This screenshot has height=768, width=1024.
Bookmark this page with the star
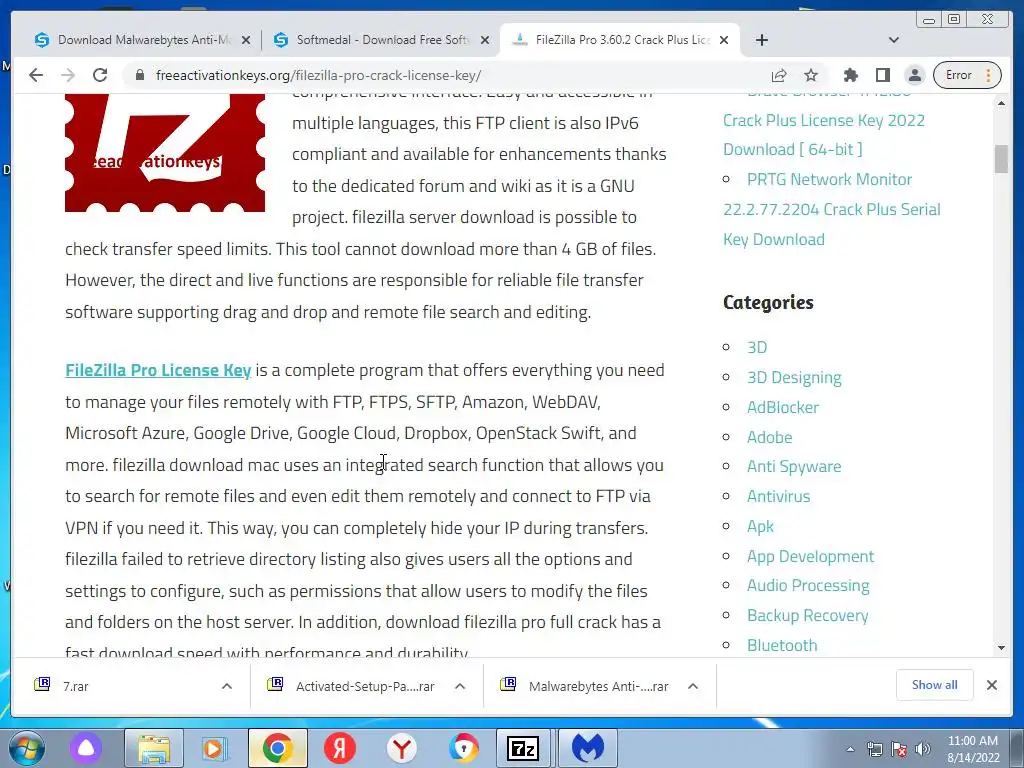[810, 75]
